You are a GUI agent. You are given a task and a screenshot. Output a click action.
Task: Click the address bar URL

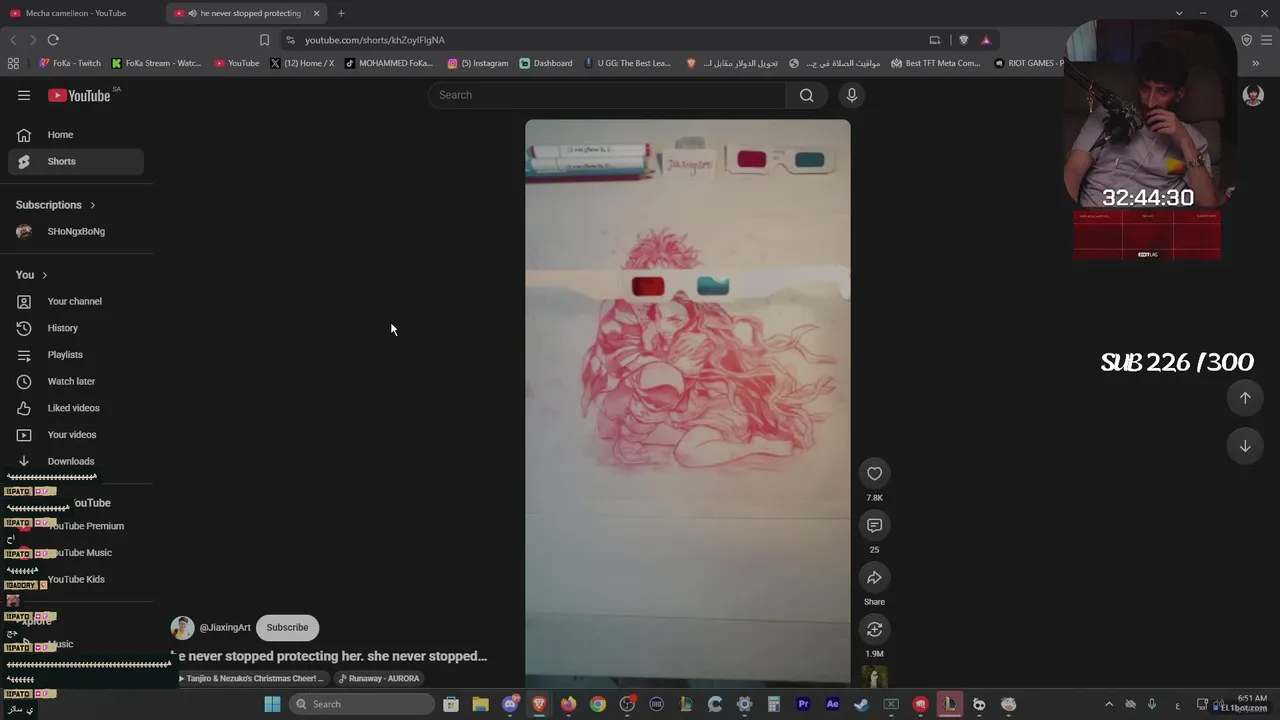[375, 40]
